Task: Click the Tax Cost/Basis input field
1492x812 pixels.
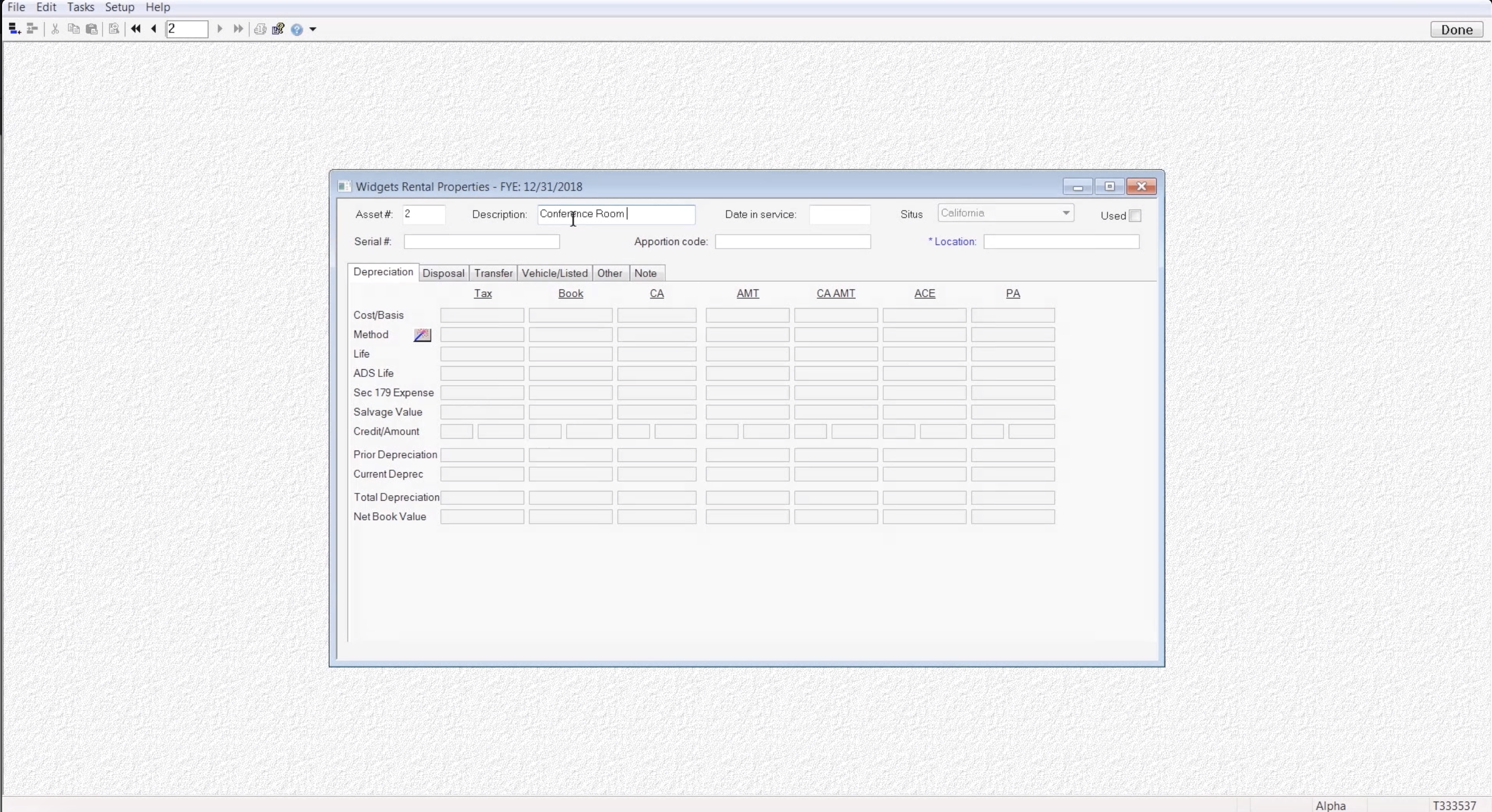Action: (482, 316)
